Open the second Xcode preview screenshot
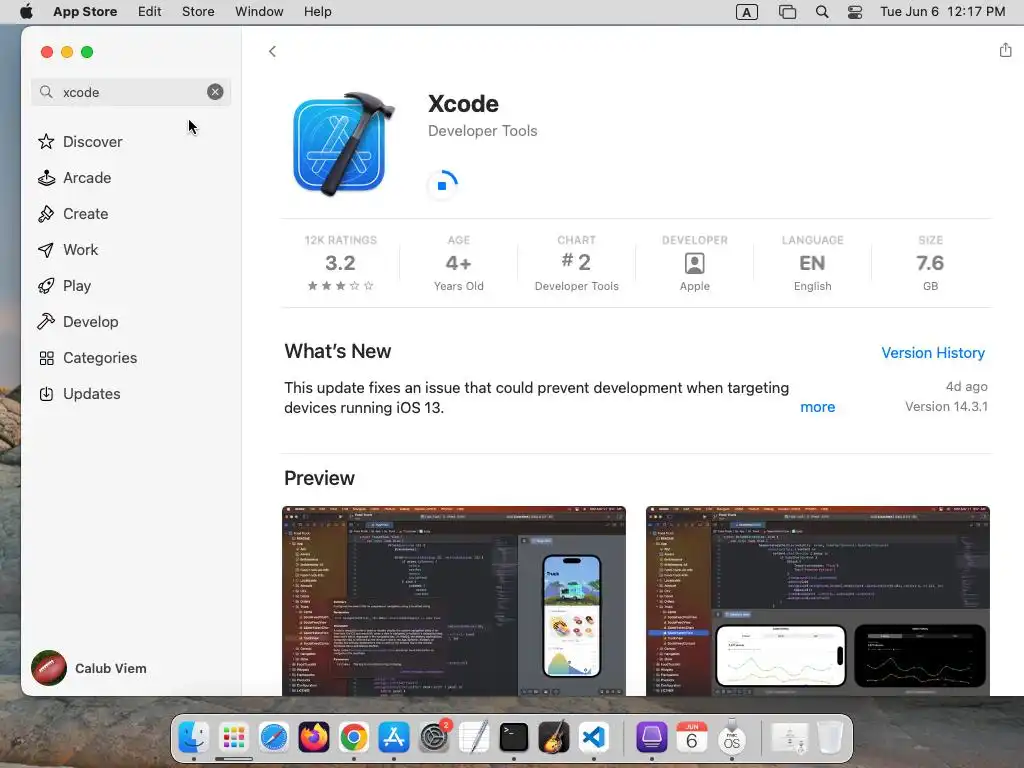 (818, 601)
